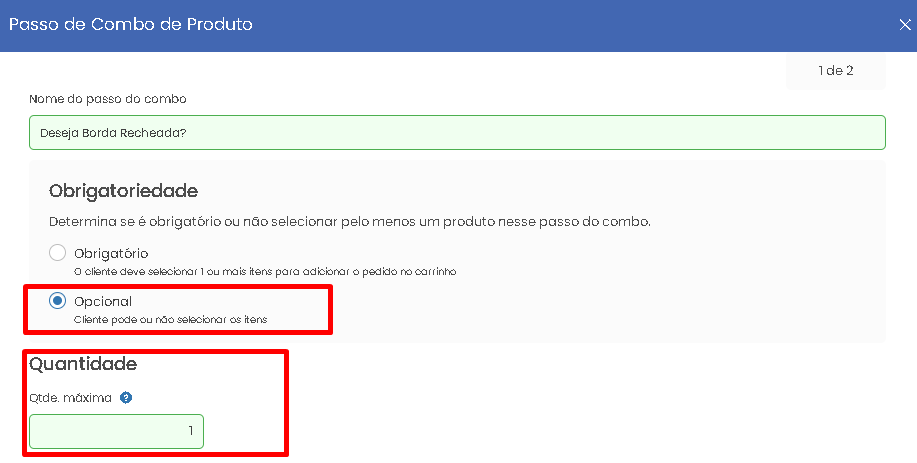
Task: Click the Passo de Combo de Produto title
Action: [x=131, y=25]
